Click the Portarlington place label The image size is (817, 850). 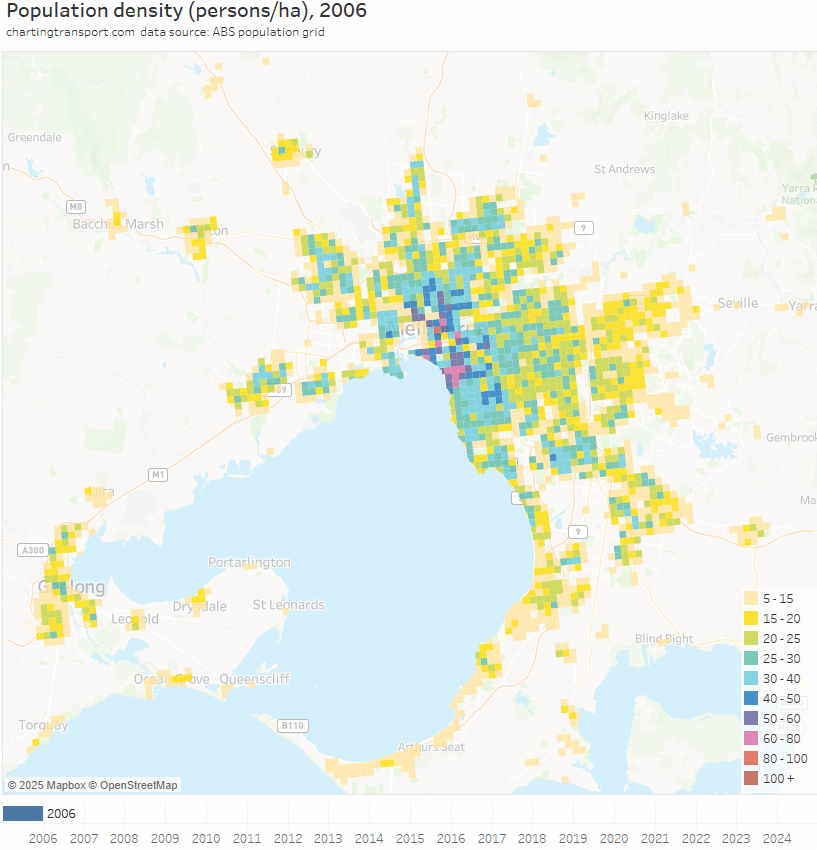[x=249, y=562]
